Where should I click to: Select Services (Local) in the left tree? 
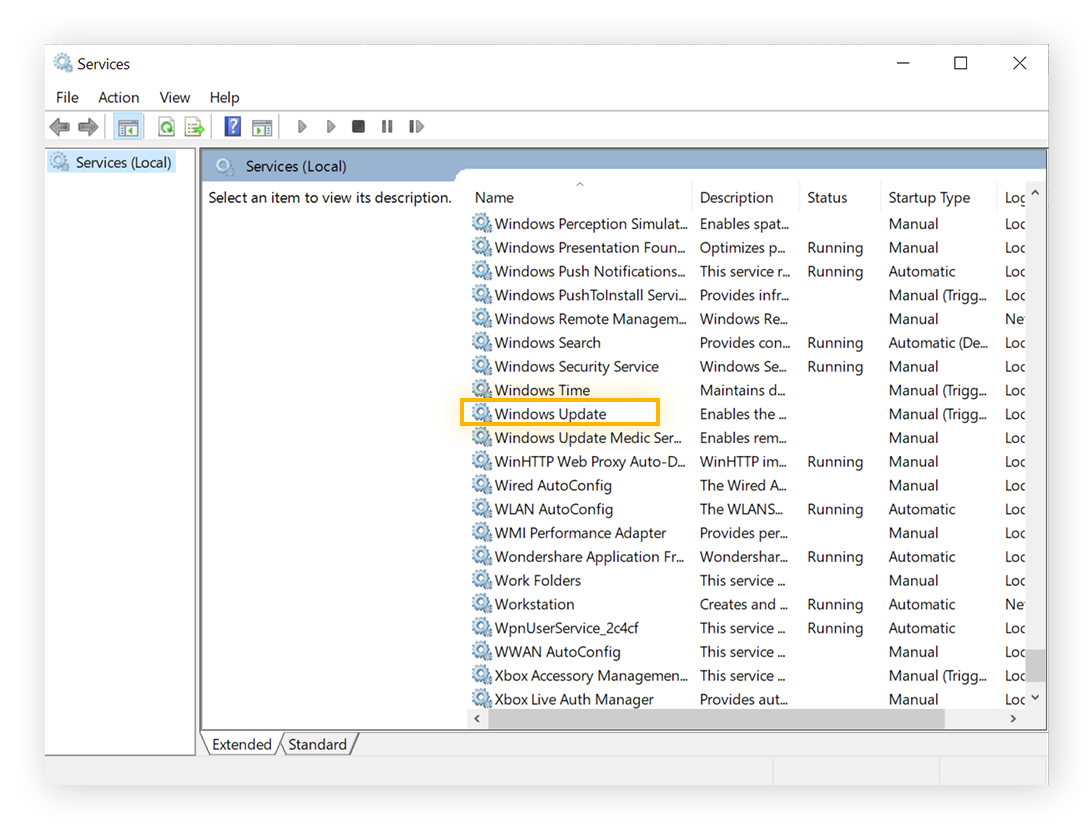pyautogui.click(x=120, y=161)
